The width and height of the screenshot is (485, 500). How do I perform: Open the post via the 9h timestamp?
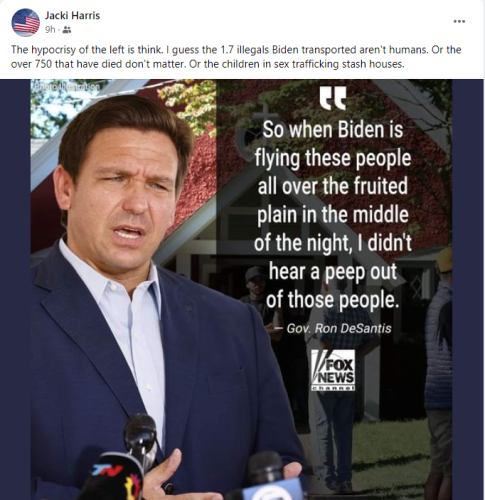pos(50,30)
